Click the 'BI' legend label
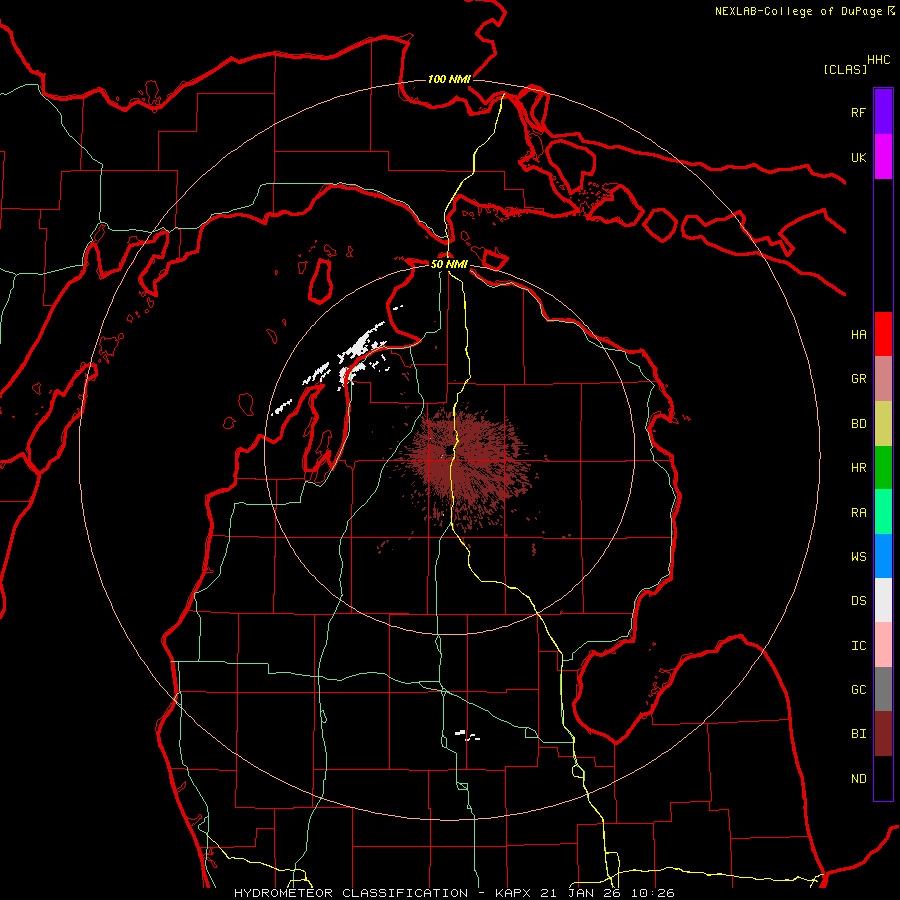 click(x=858, y=734)
